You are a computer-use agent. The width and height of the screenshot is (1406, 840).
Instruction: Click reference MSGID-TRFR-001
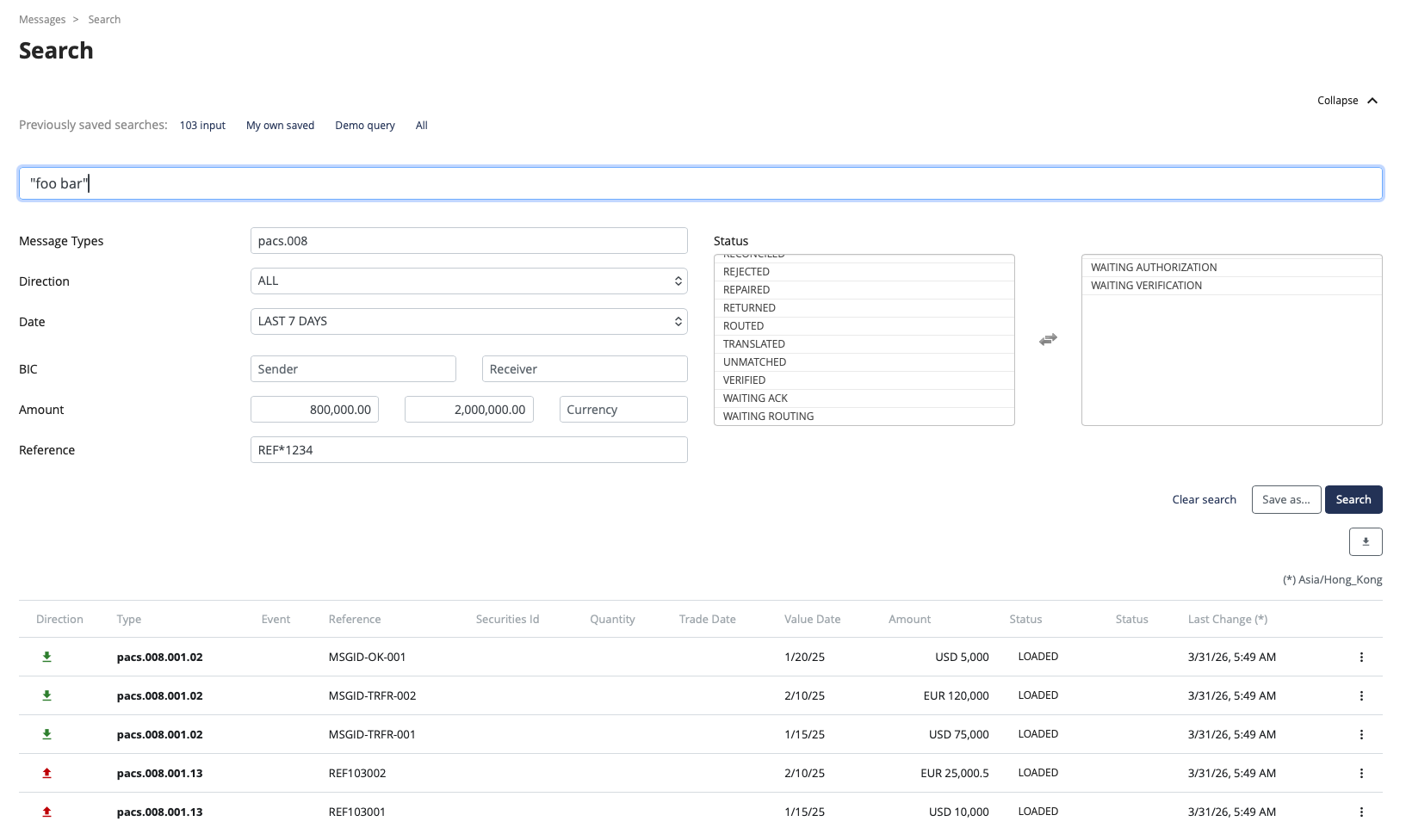(372, 735)
